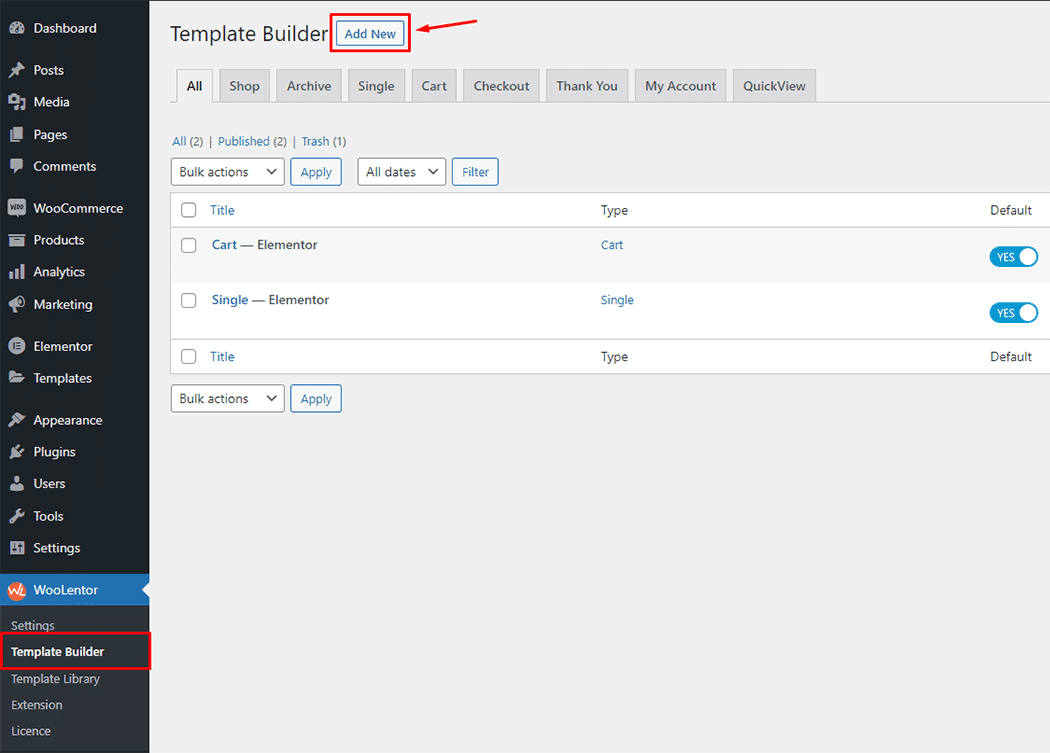
Task: Toggle the Default switch for Cart template
Action: point(1013,257)
